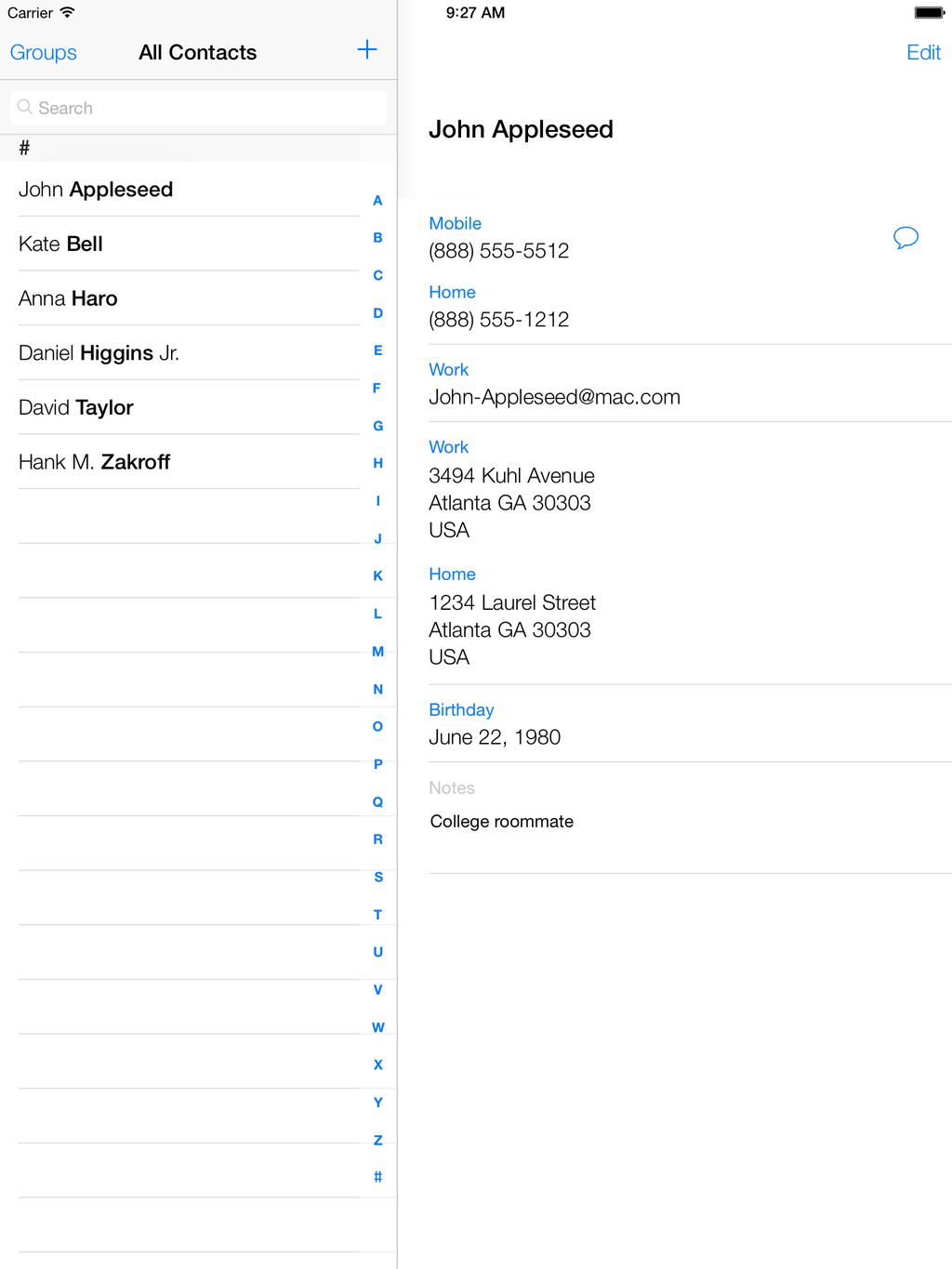Click in the Search contacts field
Viewport: 952px width, 1269px height.
(x=198, y=108)
